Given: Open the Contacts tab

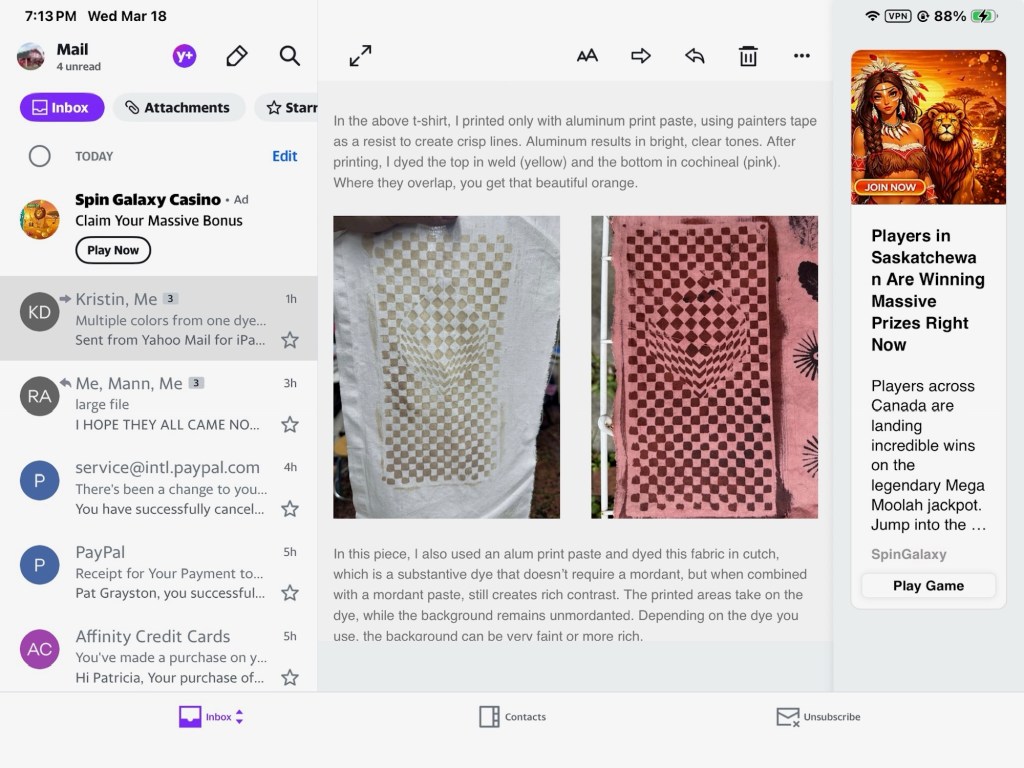Looking at the screenshot, I should [512, 717].
